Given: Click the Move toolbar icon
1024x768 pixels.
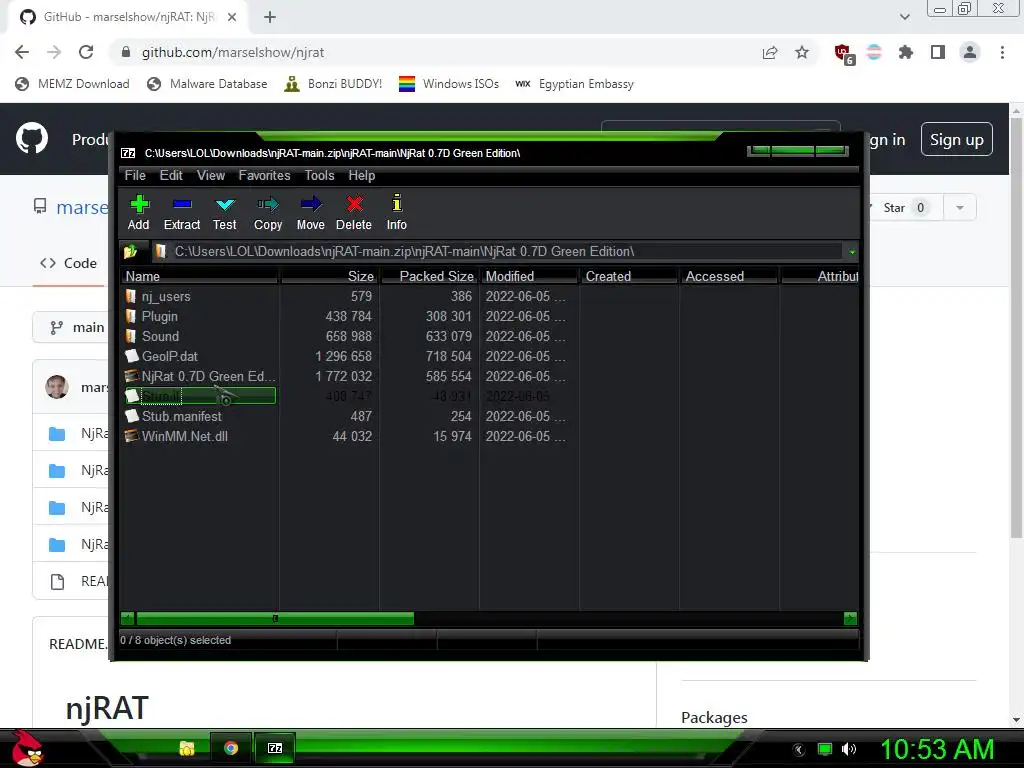Looking at the screenshot, I should click(x=310, y=212).
